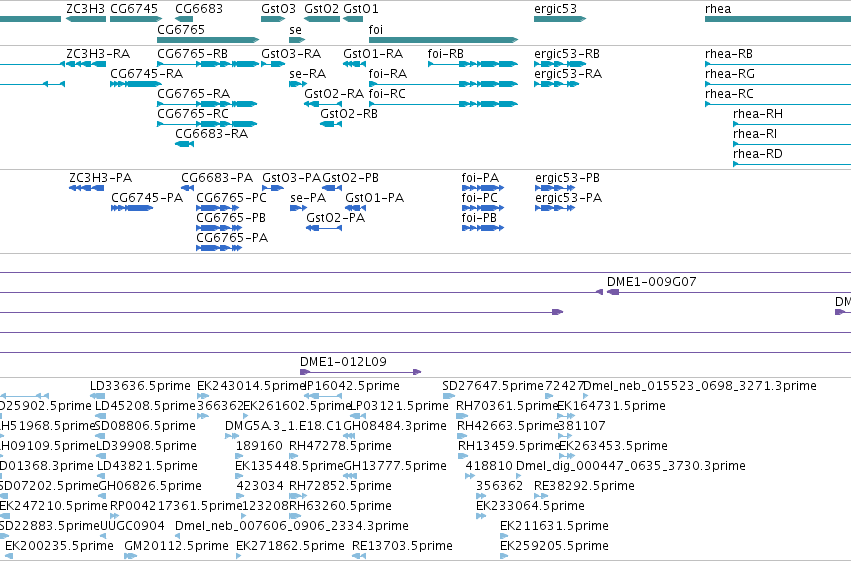
Task: Click the EK259205.5prime EST label
Action: point(554,546)
